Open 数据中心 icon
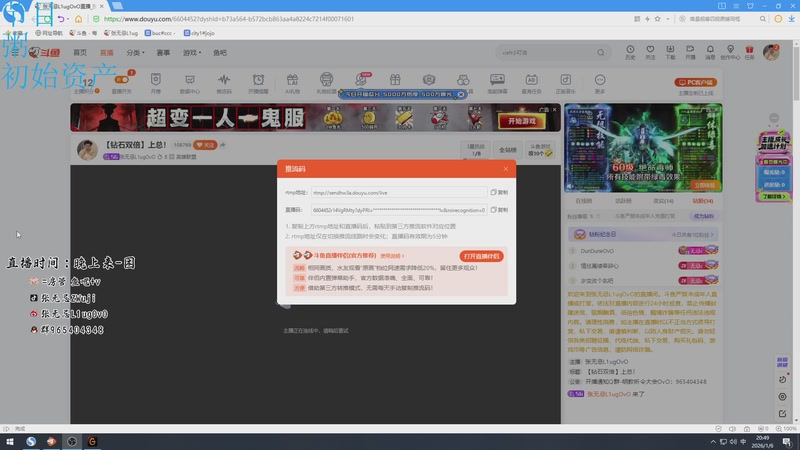 click(x=190, y=83)
